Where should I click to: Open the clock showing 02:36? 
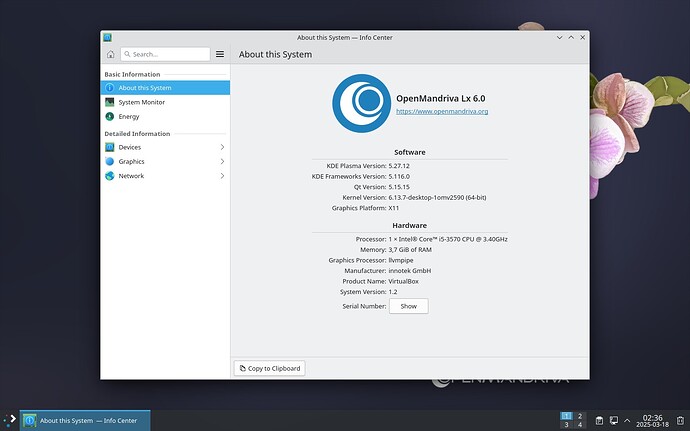click(652, 420)
